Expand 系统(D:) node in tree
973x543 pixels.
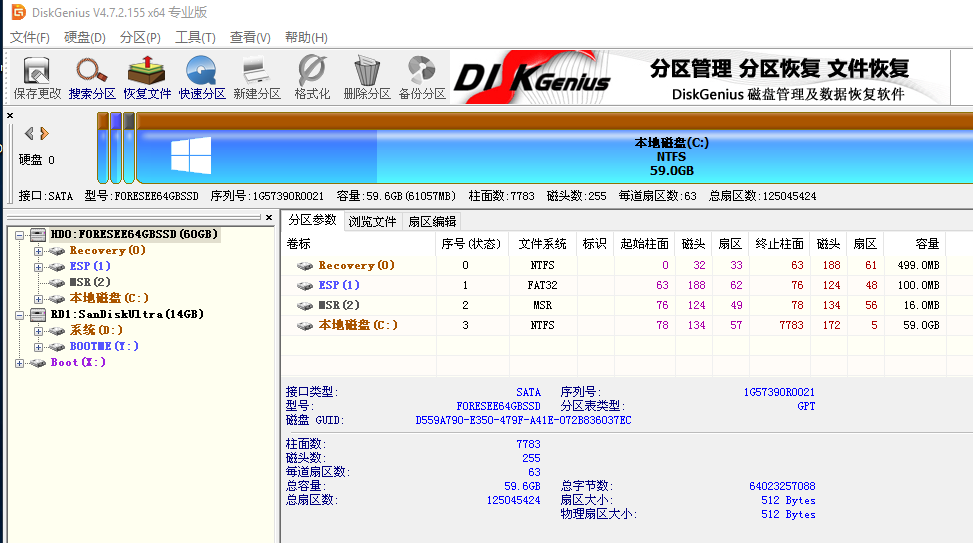[x=38, y=331]
